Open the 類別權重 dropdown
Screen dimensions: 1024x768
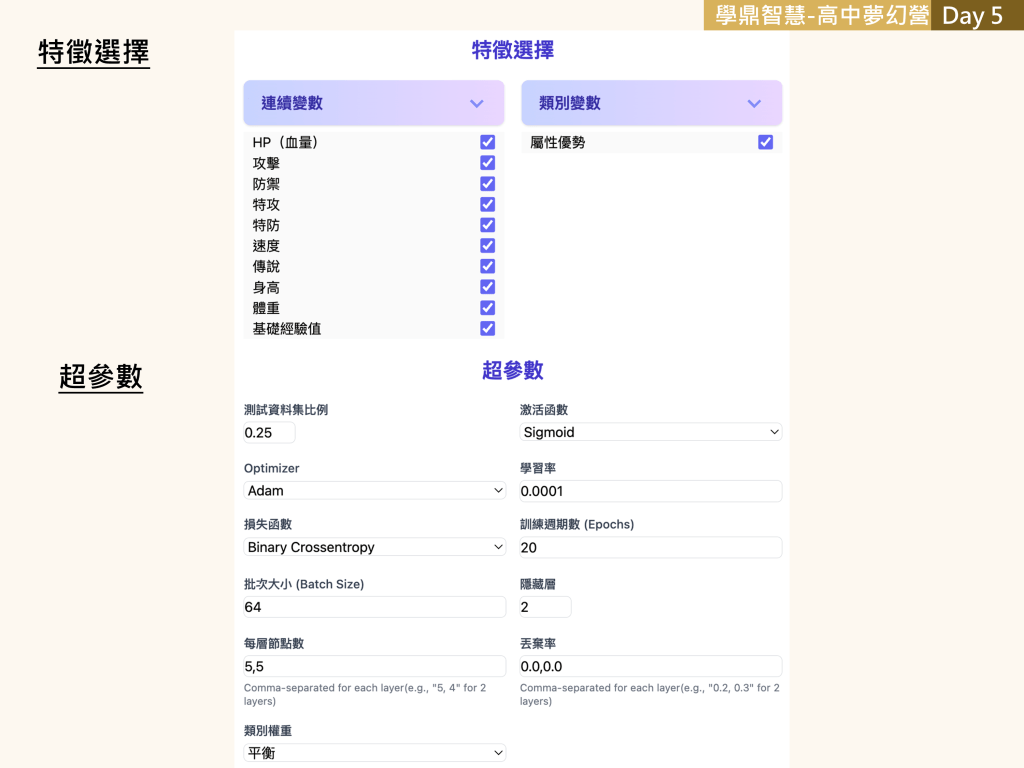[x=375, y=752]
